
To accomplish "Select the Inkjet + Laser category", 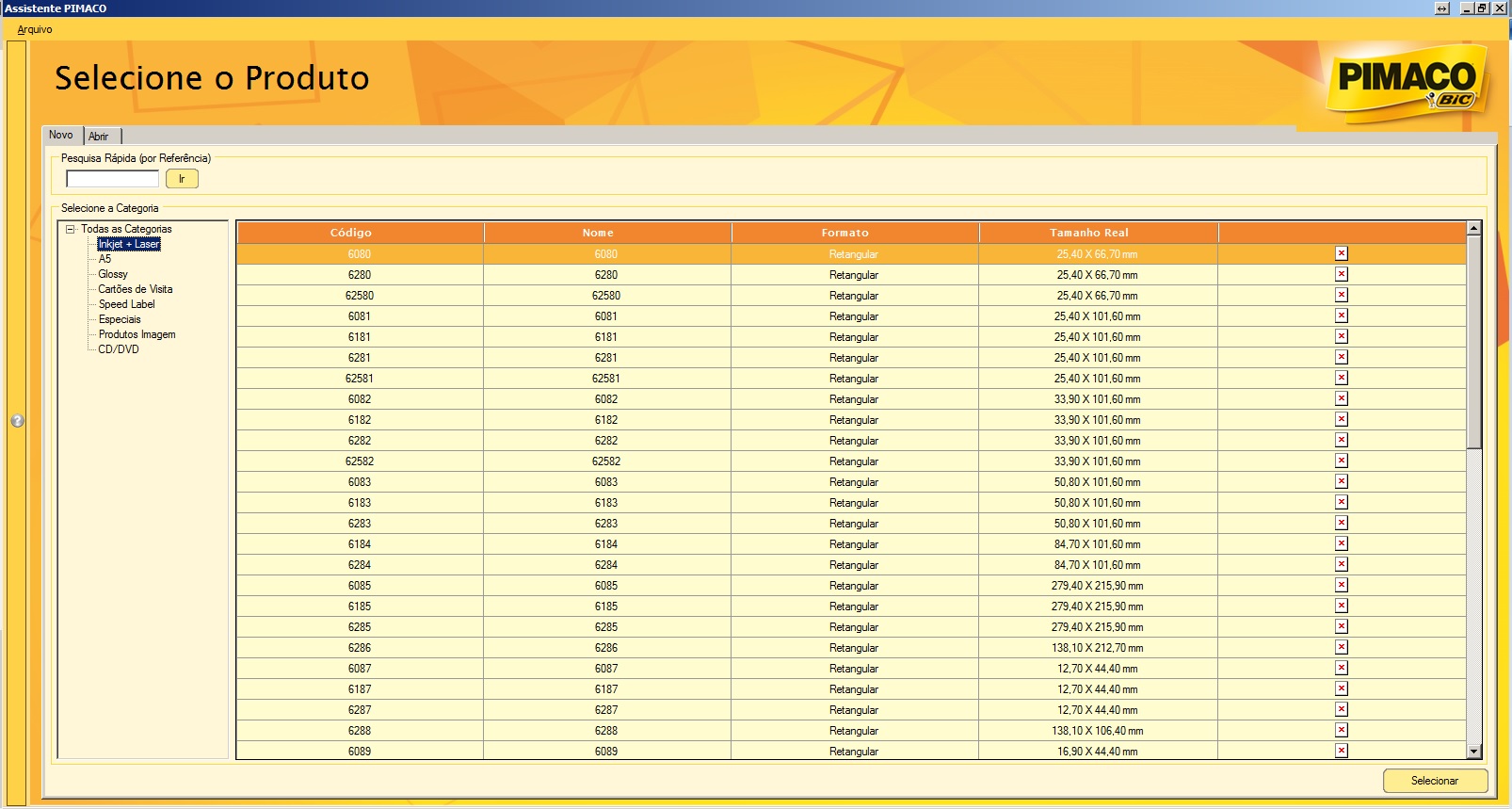I will tap(129, 244).
